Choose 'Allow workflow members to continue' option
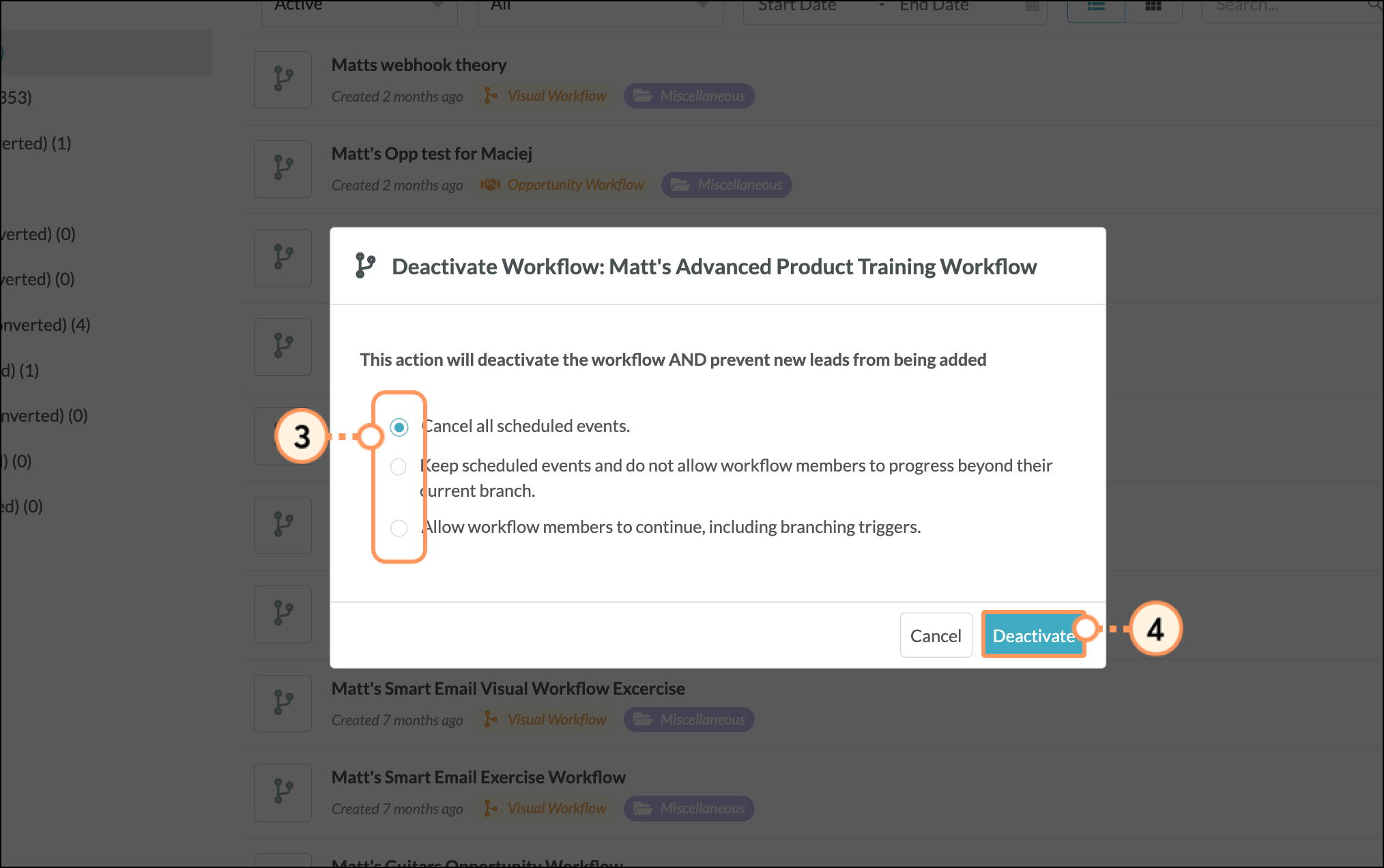The width and height of the screenshot is (1384, 868). point(399,528)
